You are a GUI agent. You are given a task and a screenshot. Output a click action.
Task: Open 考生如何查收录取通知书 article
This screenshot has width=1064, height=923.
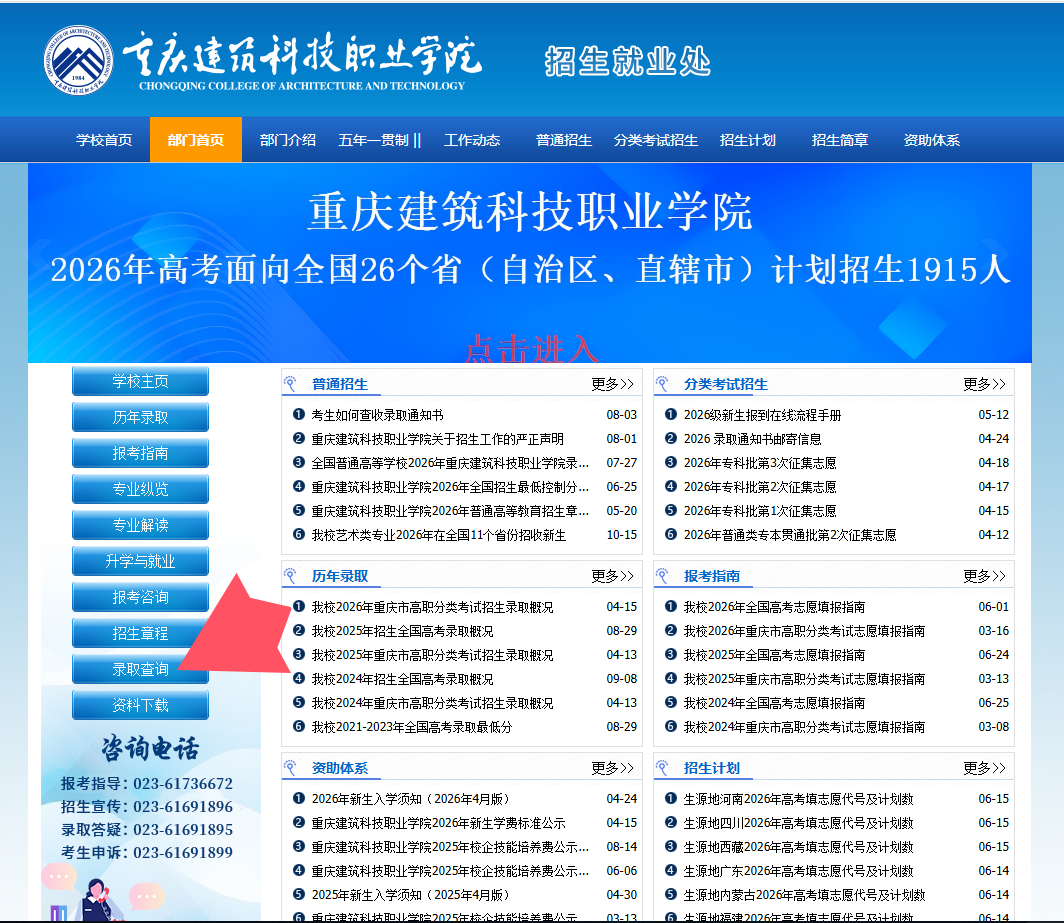tap(377, 415)
